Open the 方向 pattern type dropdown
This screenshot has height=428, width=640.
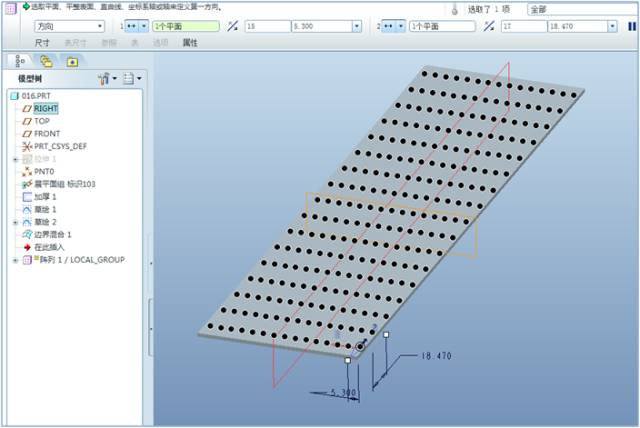point(67,26)
